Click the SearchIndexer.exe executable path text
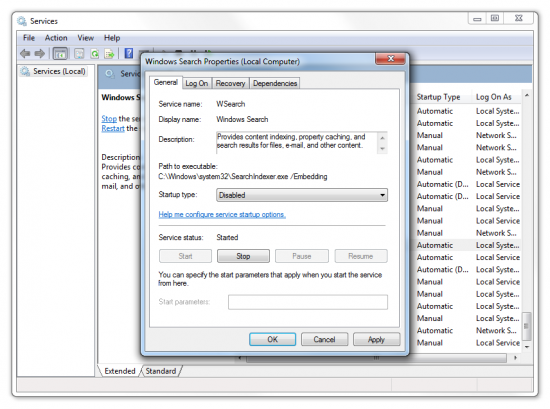The image size is (550, 409). tap(243, 176)
